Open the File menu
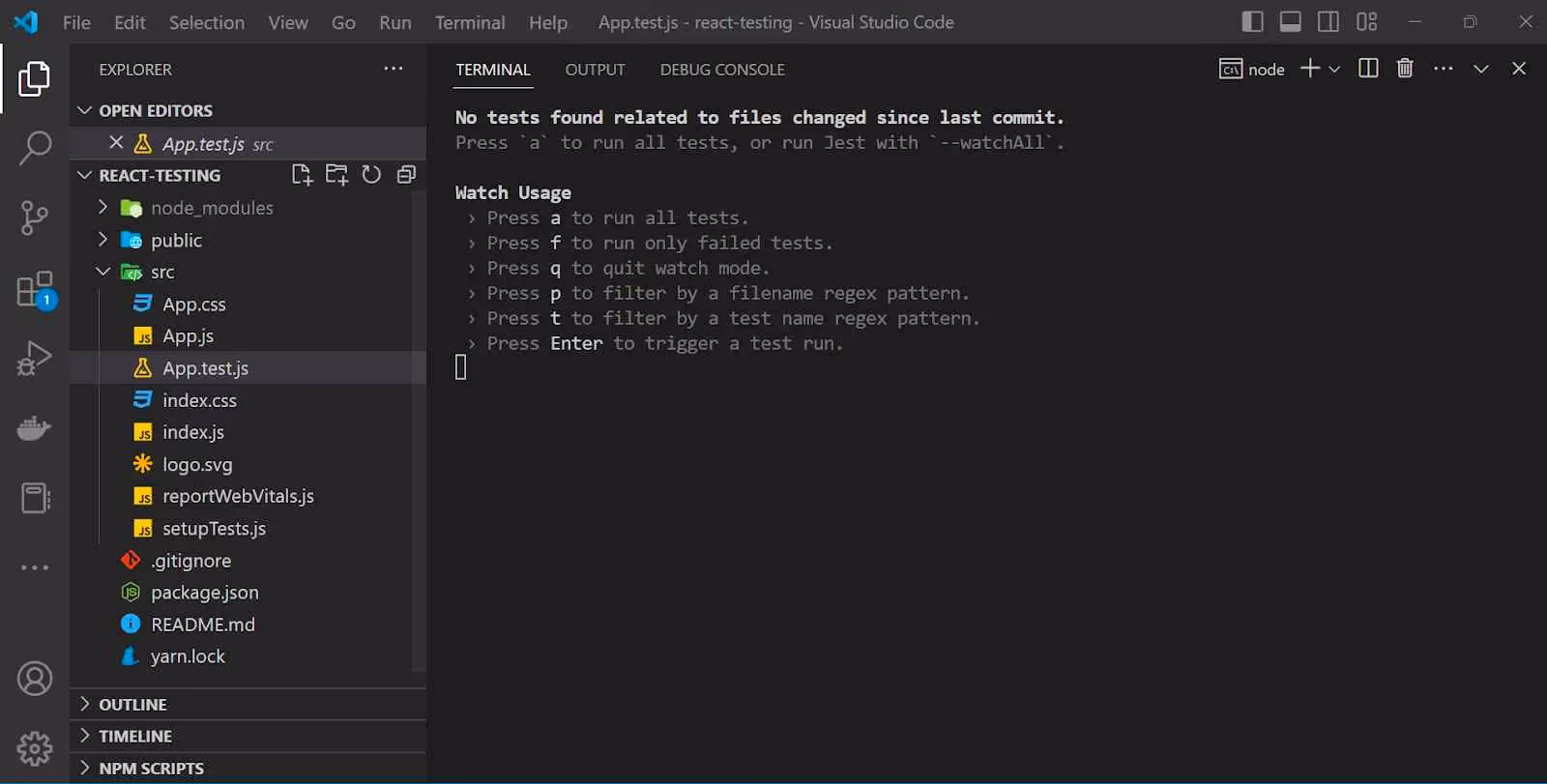 [76, 22]
